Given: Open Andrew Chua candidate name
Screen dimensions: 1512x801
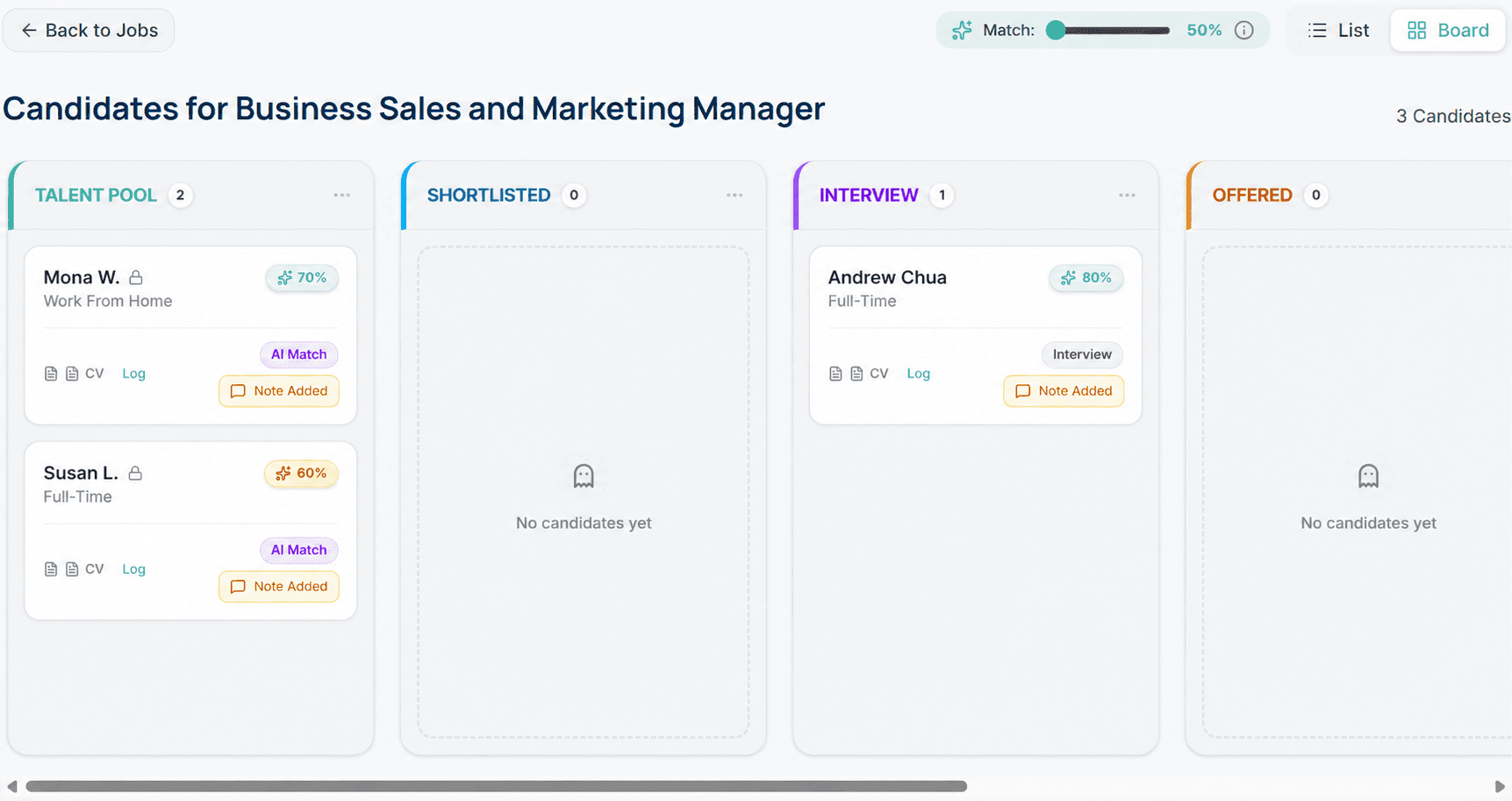Looking at the screenshot, I should click(x=887, y=277).
